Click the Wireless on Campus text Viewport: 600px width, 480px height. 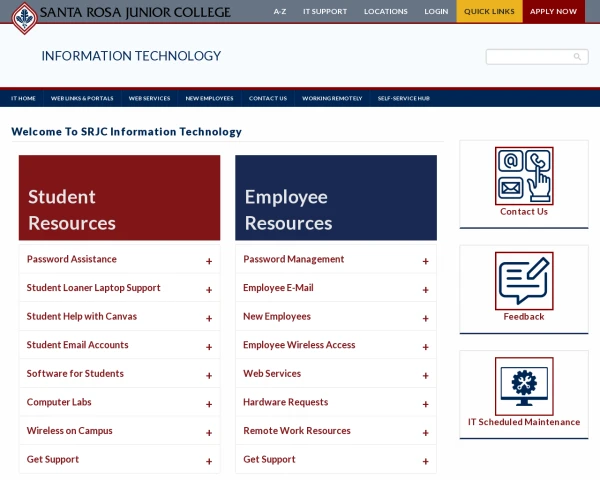click(x=69, y=431)
